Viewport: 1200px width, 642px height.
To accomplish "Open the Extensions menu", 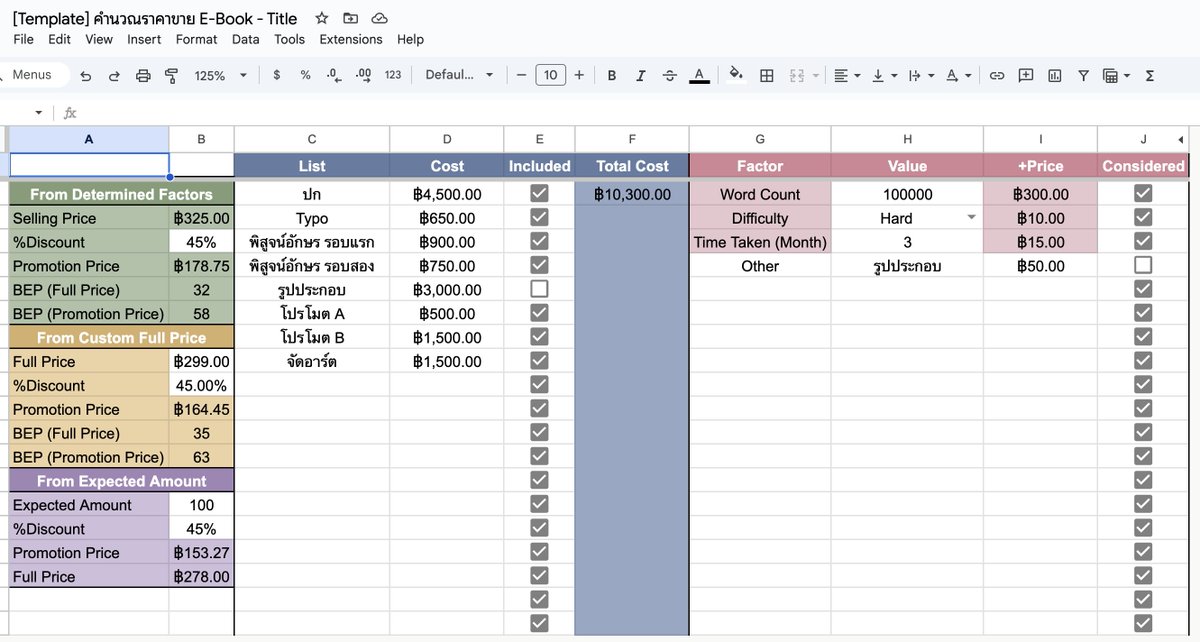I will pyautogui.click(x=351, y=39).
